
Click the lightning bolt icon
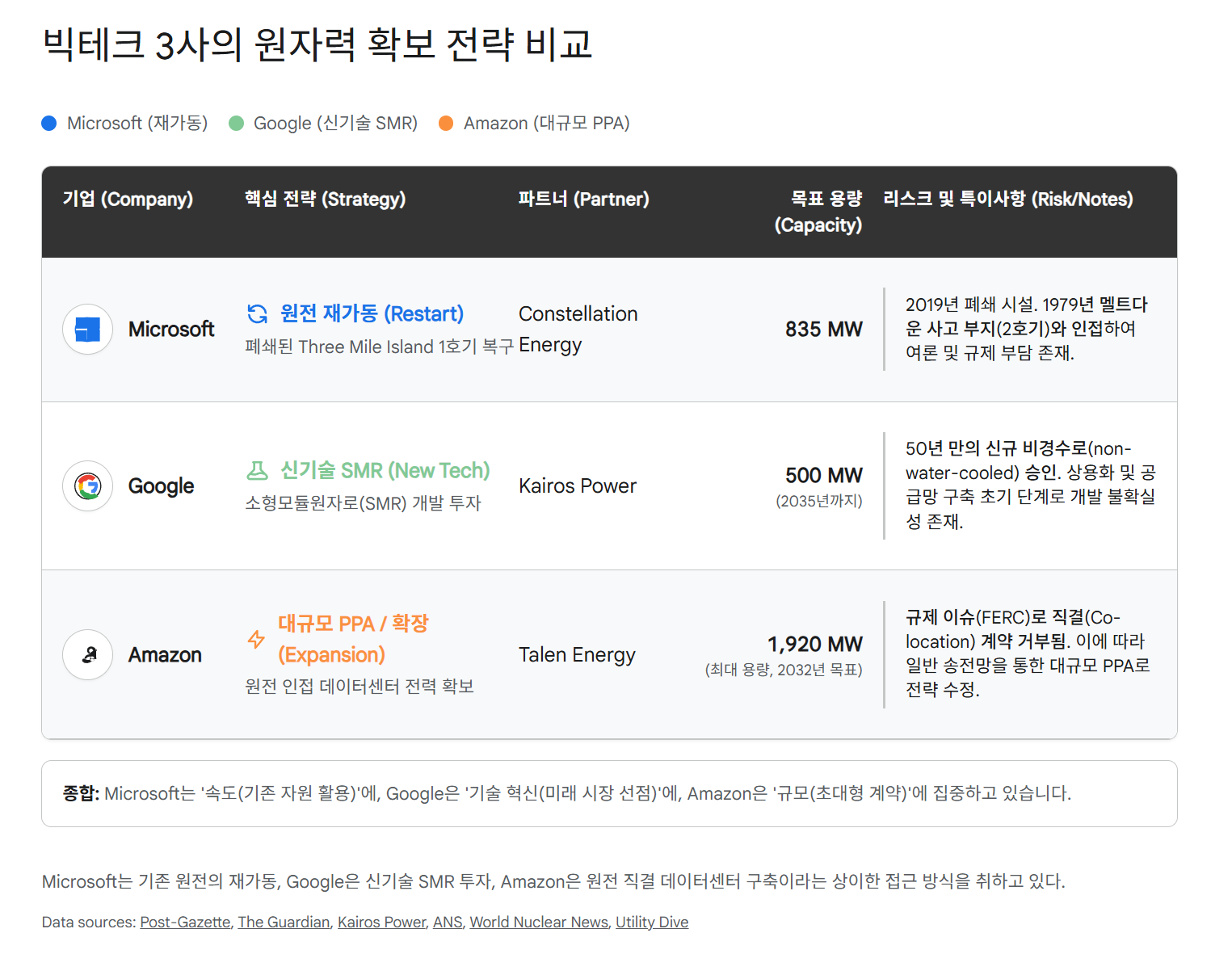tap(256, 639)
